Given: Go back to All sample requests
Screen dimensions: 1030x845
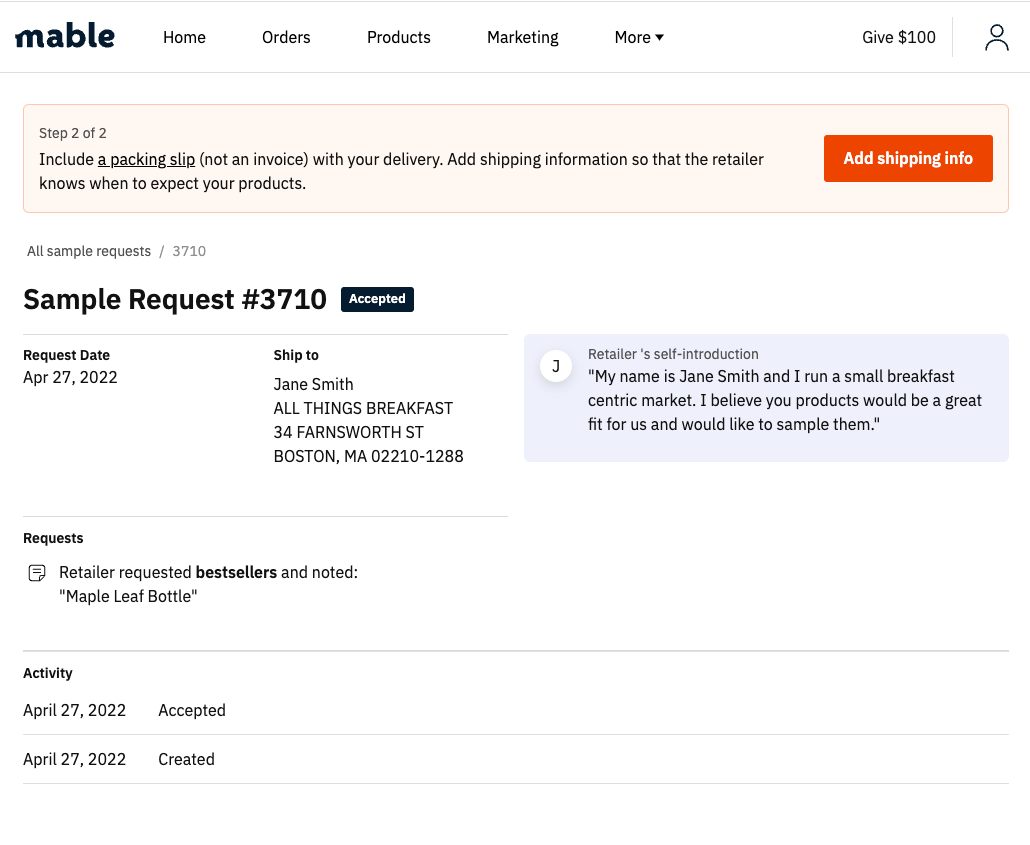Looking at the screenshot, I should (89, 251).
